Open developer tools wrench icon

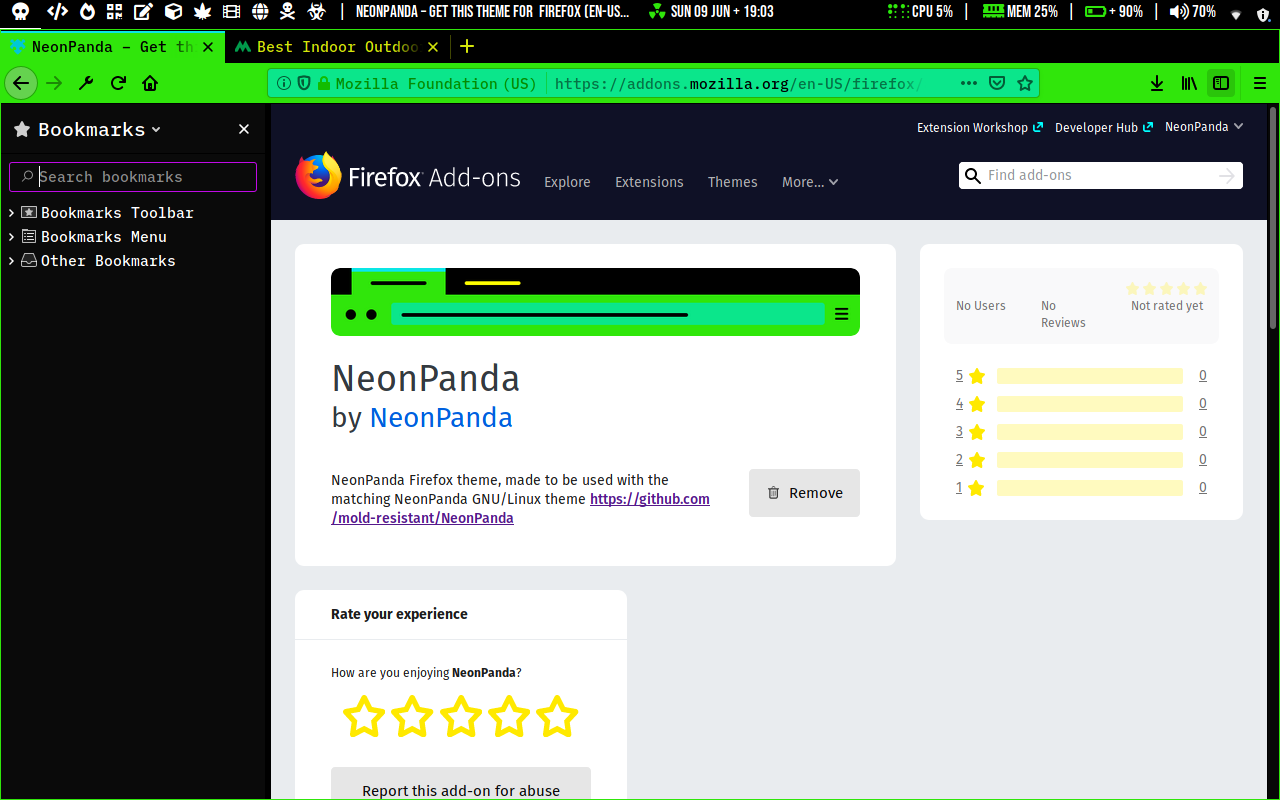(86, 83)
